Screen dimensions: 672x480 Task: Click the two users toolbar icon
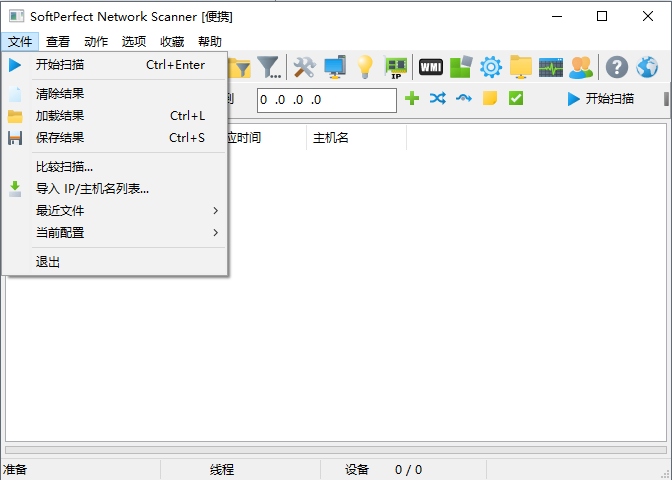point(581,67)
